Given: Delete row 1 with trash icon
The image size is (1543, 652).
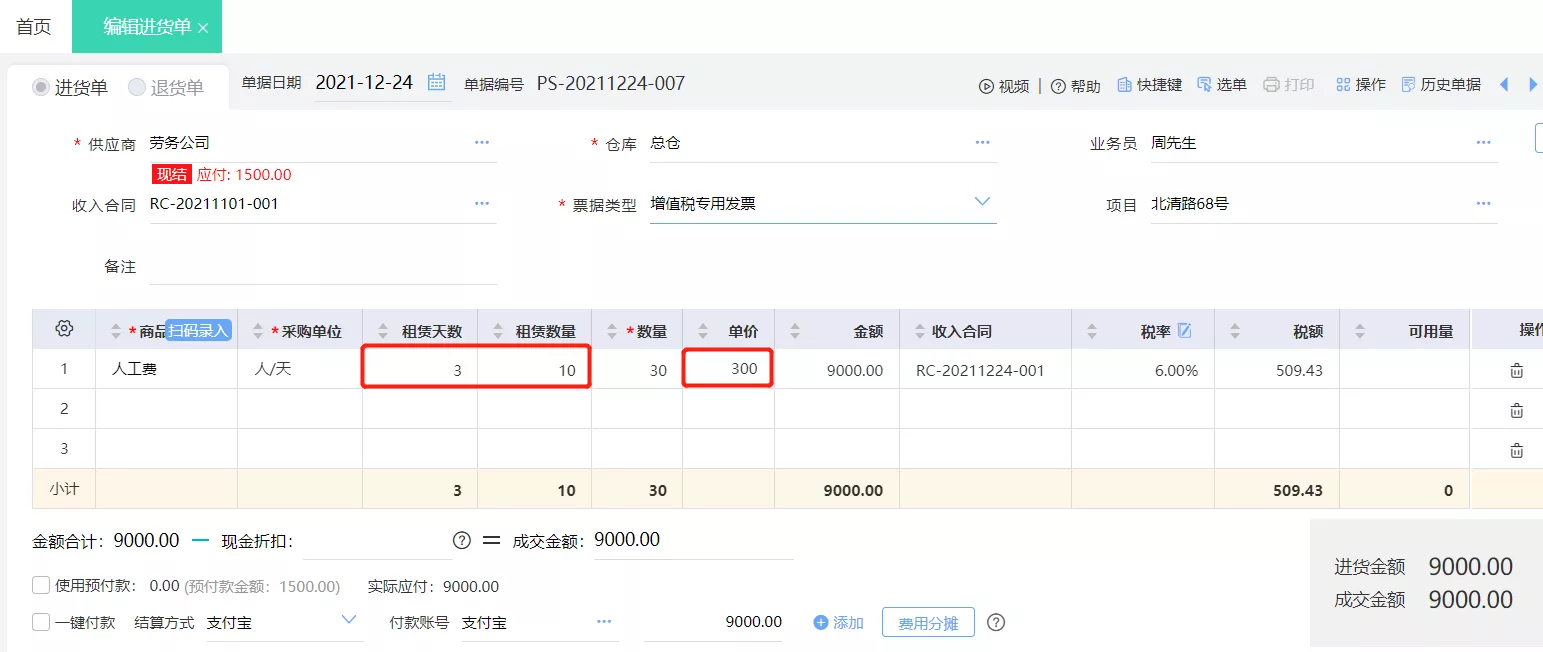Looking at the screenshot, I should (x=1517, y=370).
